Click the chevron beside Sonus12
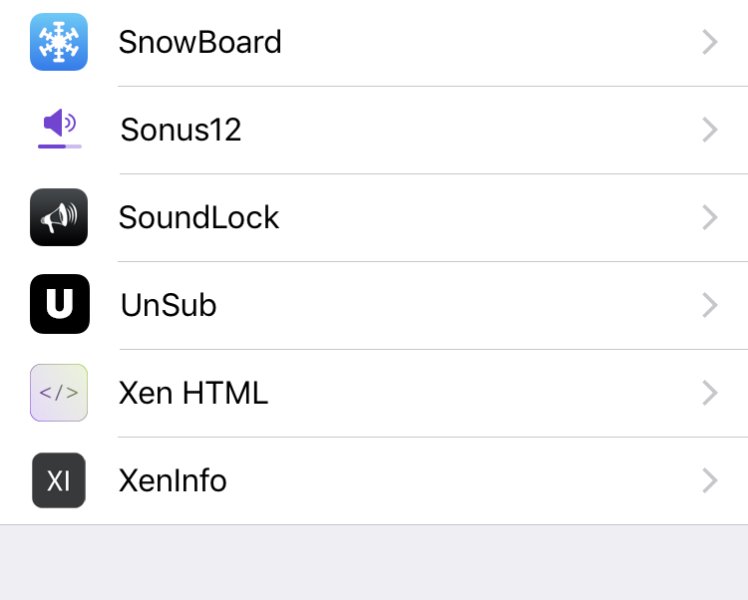 710,130
